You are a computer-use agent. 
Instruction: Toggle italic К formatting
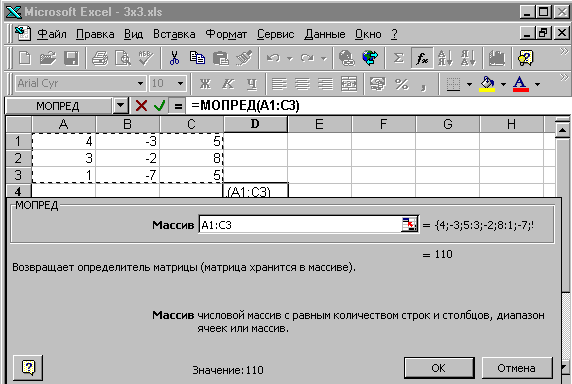coord(228,84)
